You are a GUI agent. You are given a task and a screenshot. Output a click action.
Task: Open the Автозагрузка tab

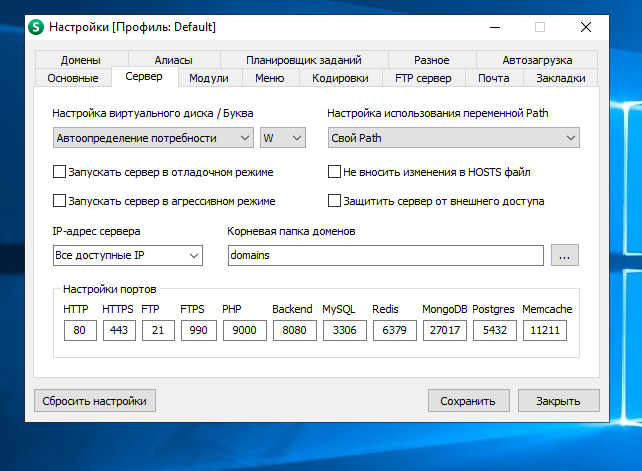click(537, 60)
